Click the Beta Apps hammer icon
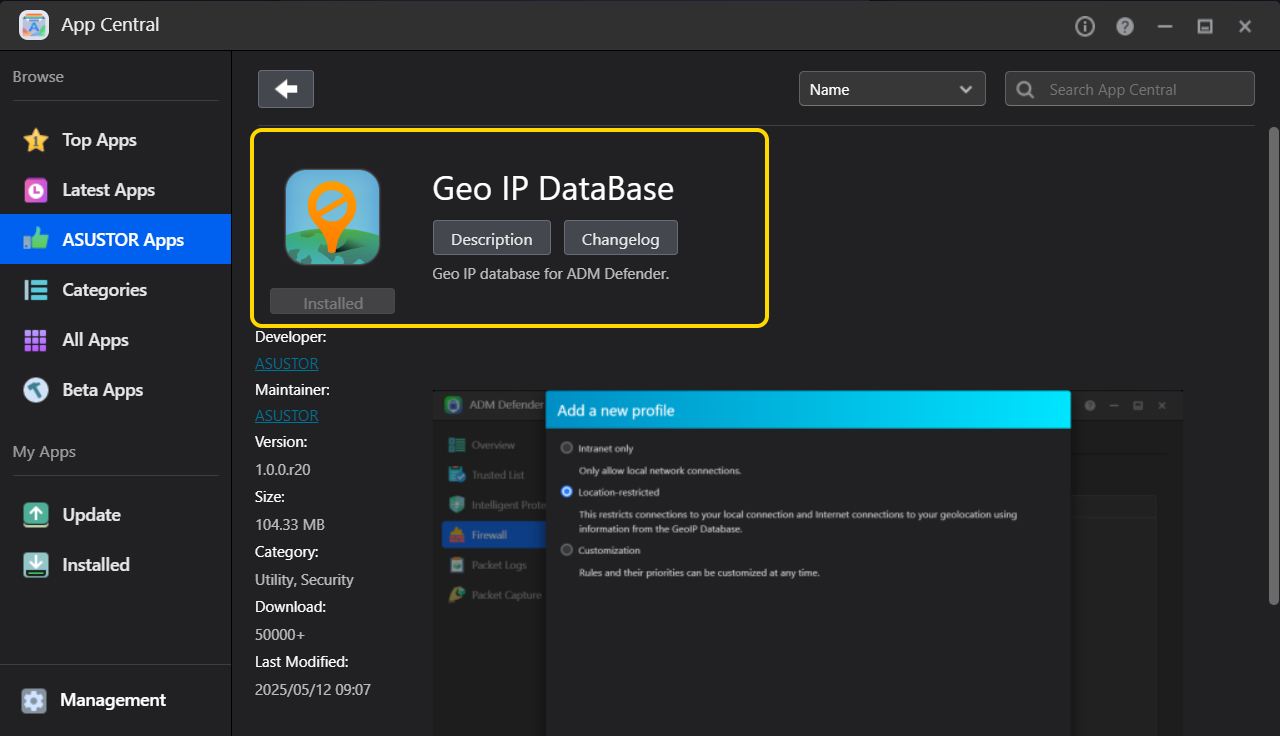 coord(35,390)
